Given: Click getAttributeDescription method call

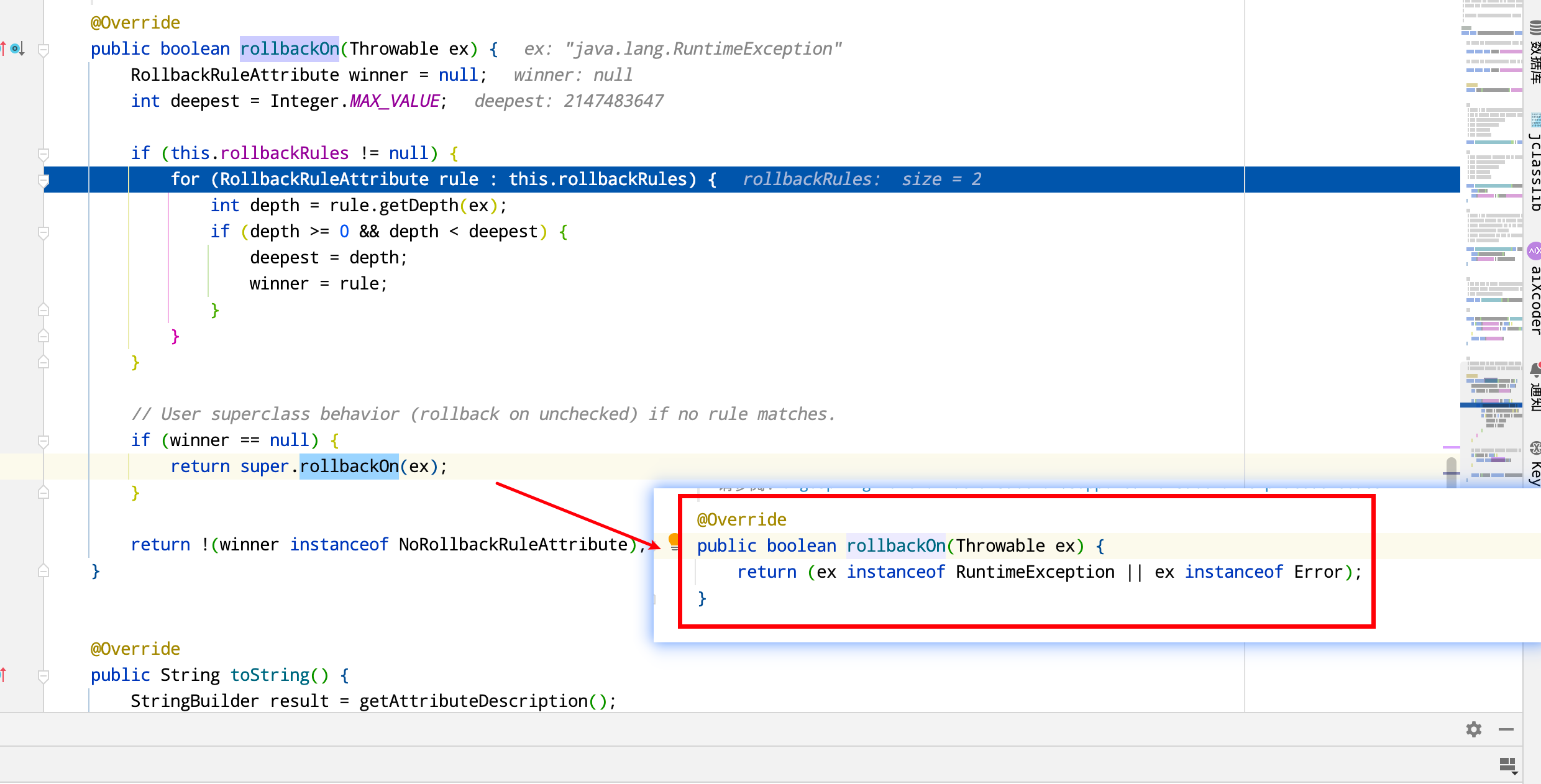Looking at the screenshot, I should coord(473,701).
